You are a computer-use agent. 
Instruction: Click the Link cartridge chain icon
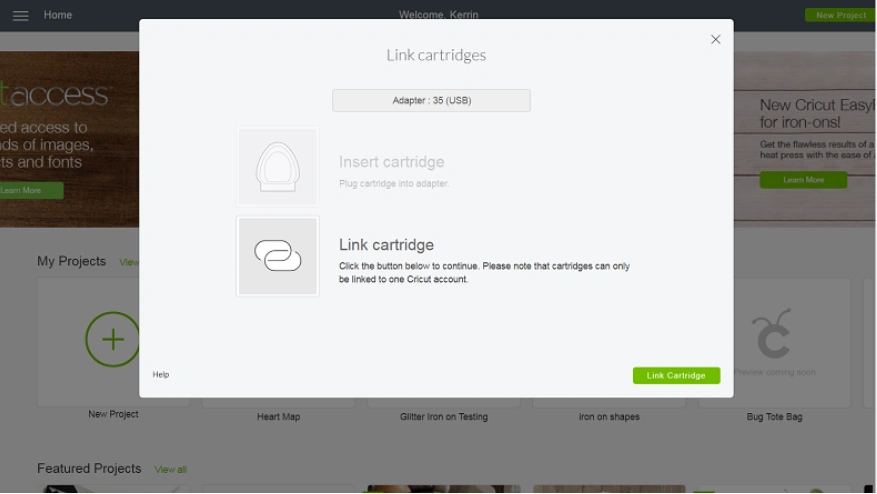[x=277, y=256]
